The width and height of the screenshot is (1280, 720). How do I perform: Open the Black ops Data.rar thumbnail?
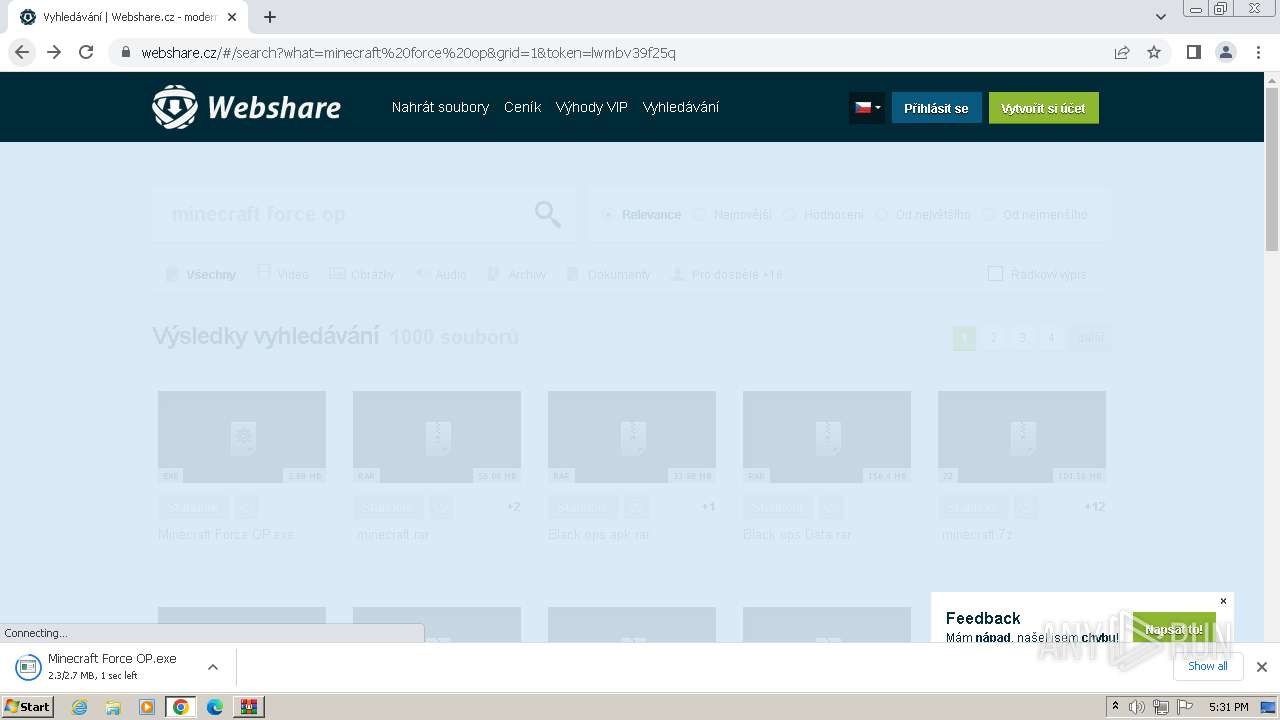point(826,438)
